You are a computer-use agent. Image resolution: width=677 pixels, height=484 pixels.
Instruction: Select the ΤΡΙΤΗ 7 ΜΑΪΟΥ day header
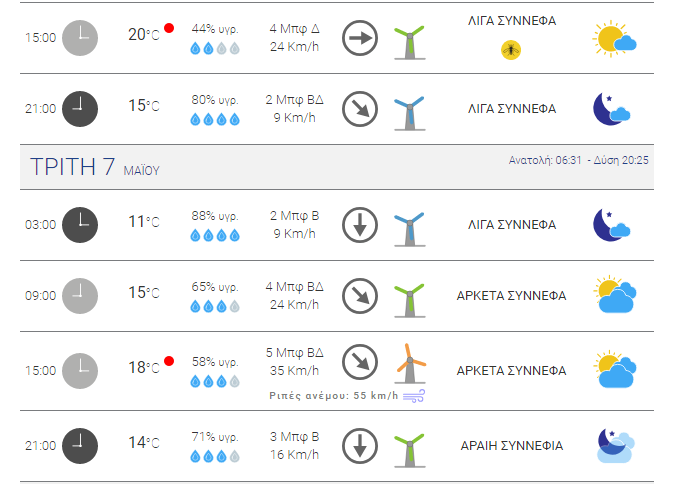coord(337,167)
